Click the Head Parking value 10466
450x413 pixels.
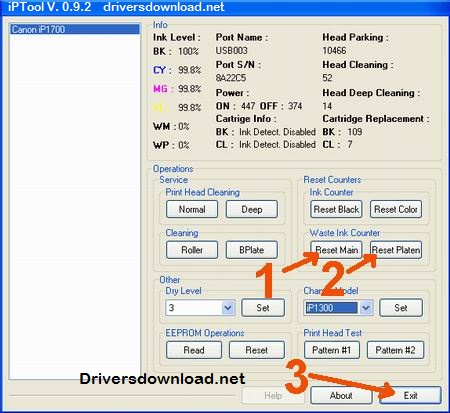[x=334, y=51]
